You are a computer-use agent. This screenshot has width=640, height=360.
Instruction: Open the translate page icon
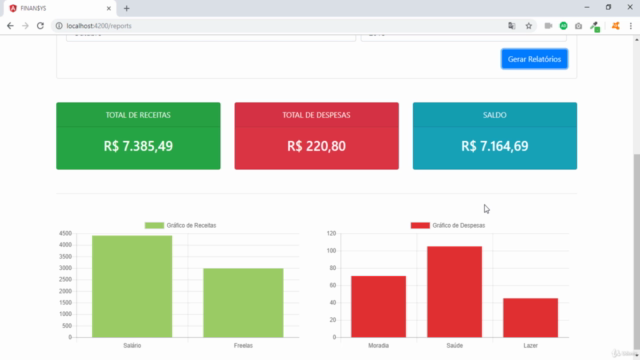[511, 26]
